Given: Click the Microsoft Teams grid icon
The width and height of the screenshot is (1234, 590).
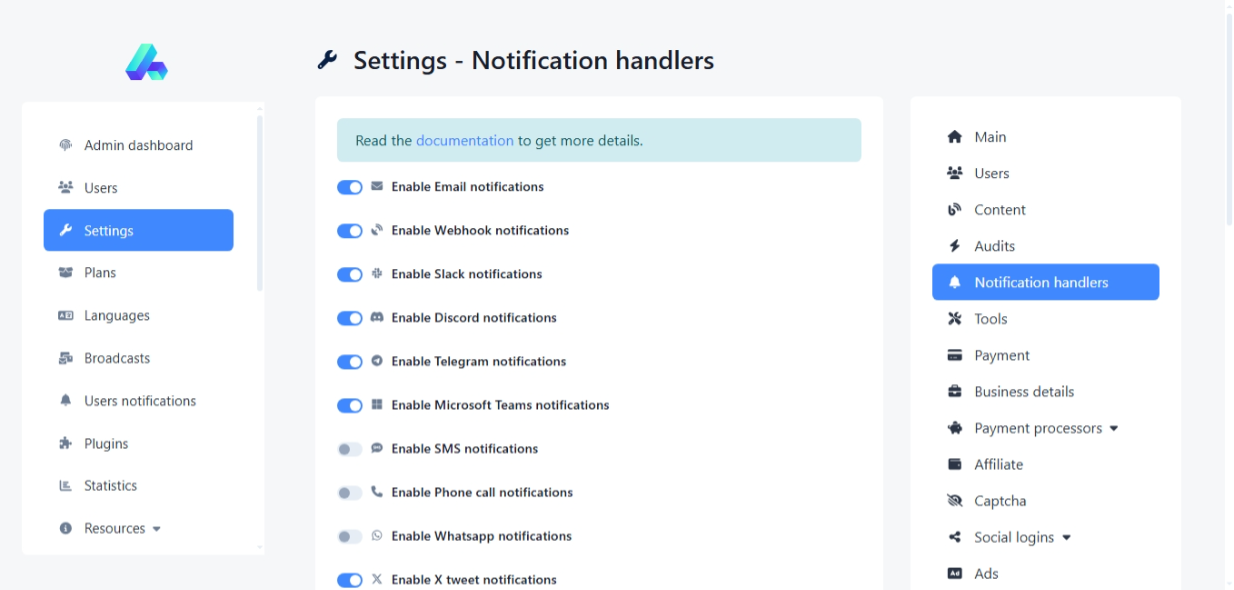Looking at the screenshot, I should (377, 405).
